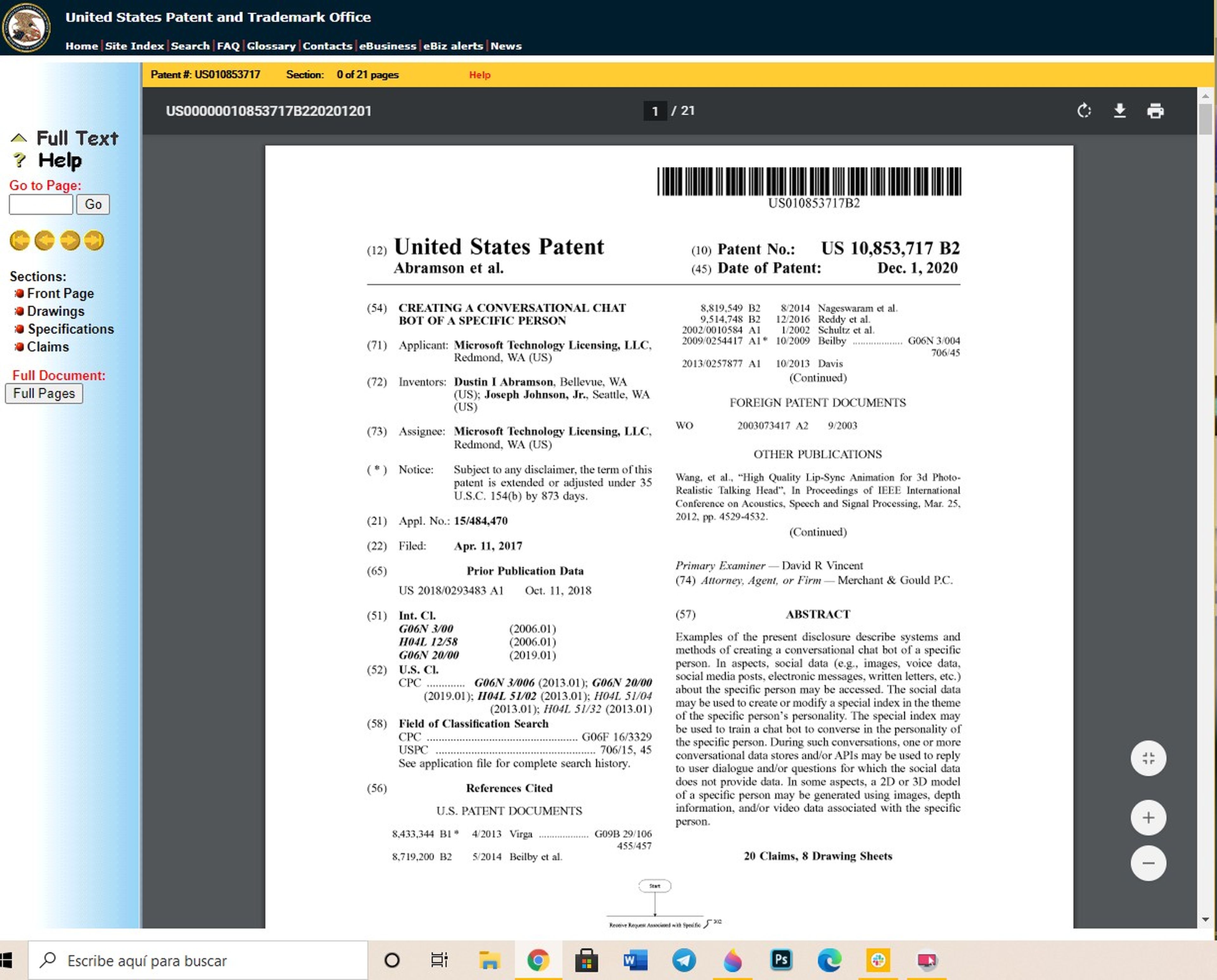Go to previous page arrow icon
Screen dimensions: 1217x980
(45, 240)
